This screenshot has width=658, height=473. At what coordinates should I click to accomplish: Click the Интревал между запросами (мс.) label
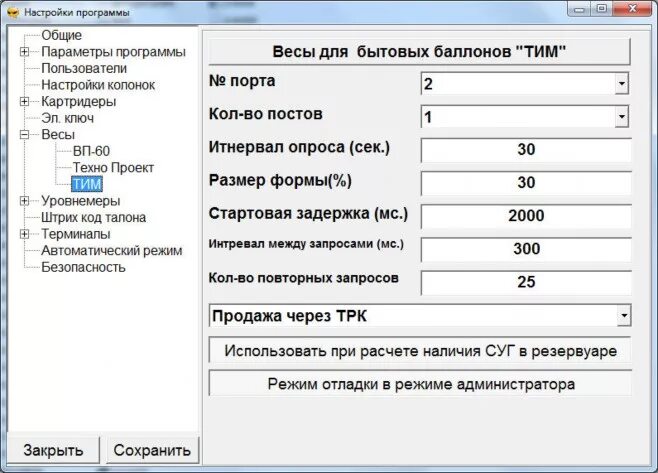pos(306,244)
